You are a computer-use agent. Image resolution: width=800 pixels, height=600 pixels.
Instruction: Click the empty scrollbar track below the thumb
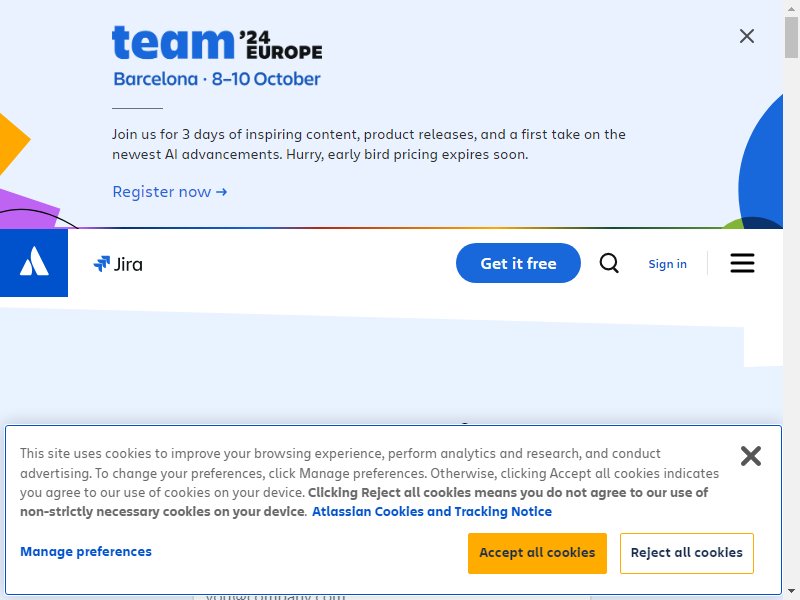coord(791,321)
